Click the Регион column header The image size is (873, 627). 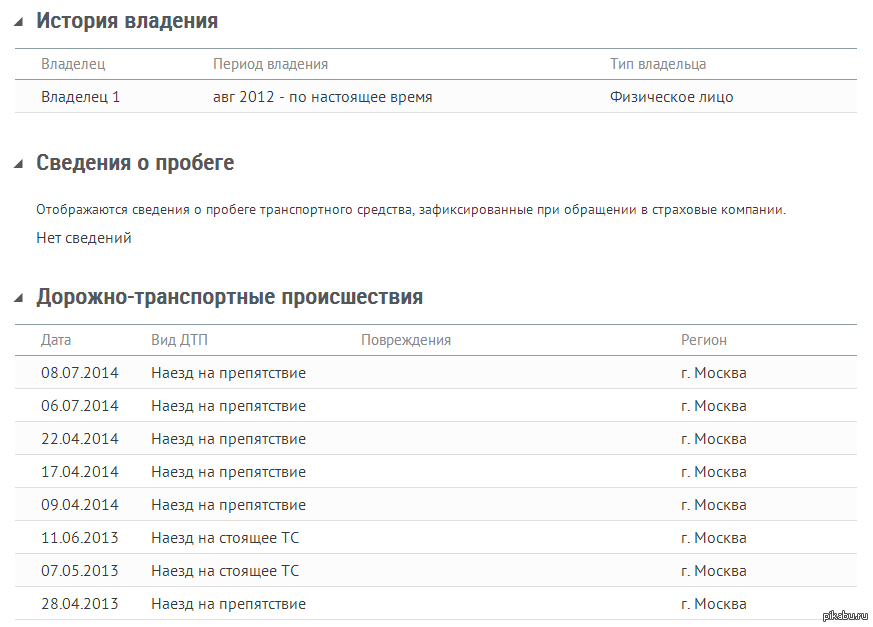704,340
